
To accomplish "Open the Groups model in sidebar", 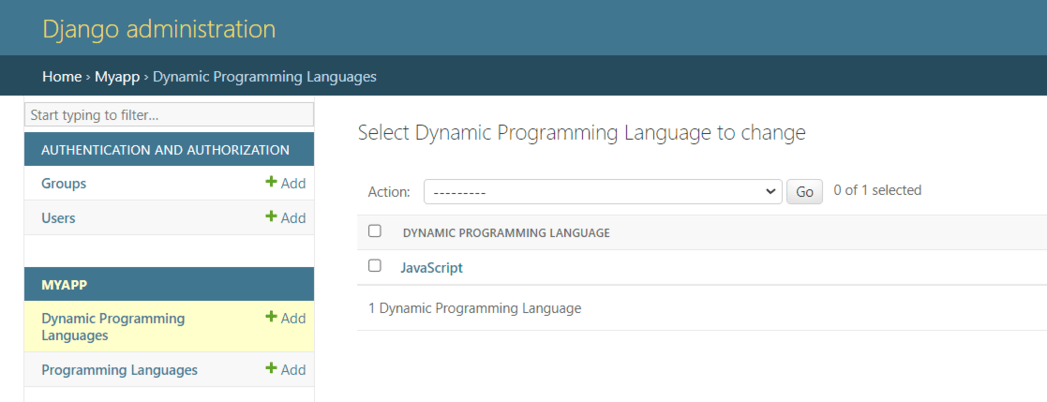I will pos(64,184).
